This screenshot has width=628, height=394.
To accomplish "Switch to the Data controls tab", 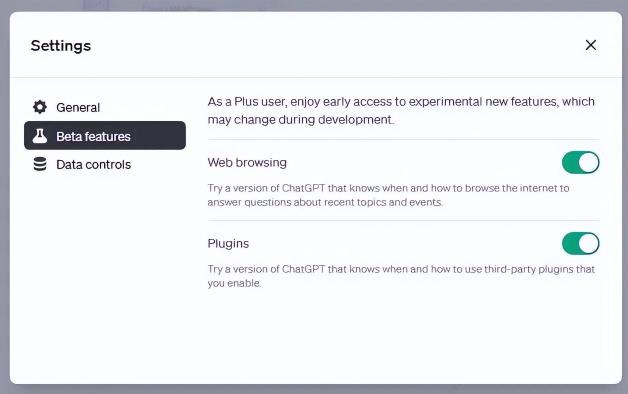I will pos(105,164).
